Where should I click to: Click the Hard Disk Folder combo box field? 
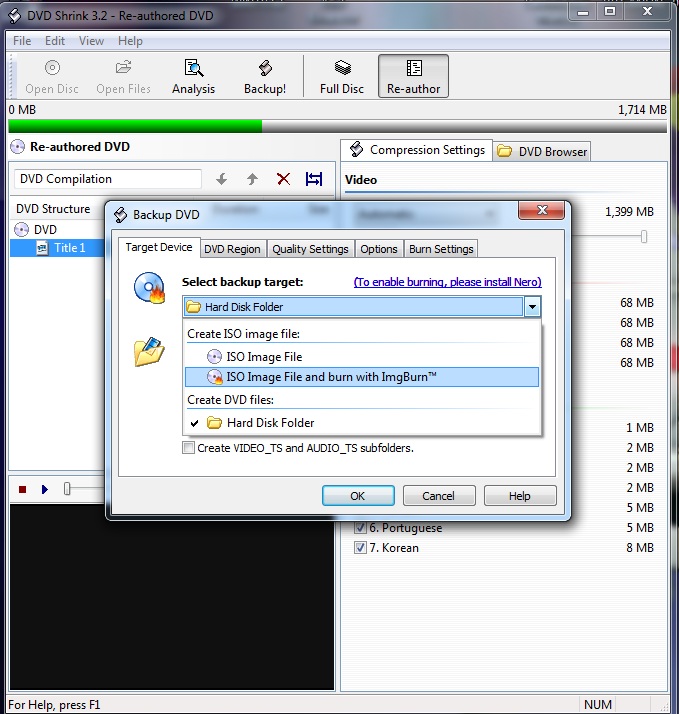coord(353,307)
